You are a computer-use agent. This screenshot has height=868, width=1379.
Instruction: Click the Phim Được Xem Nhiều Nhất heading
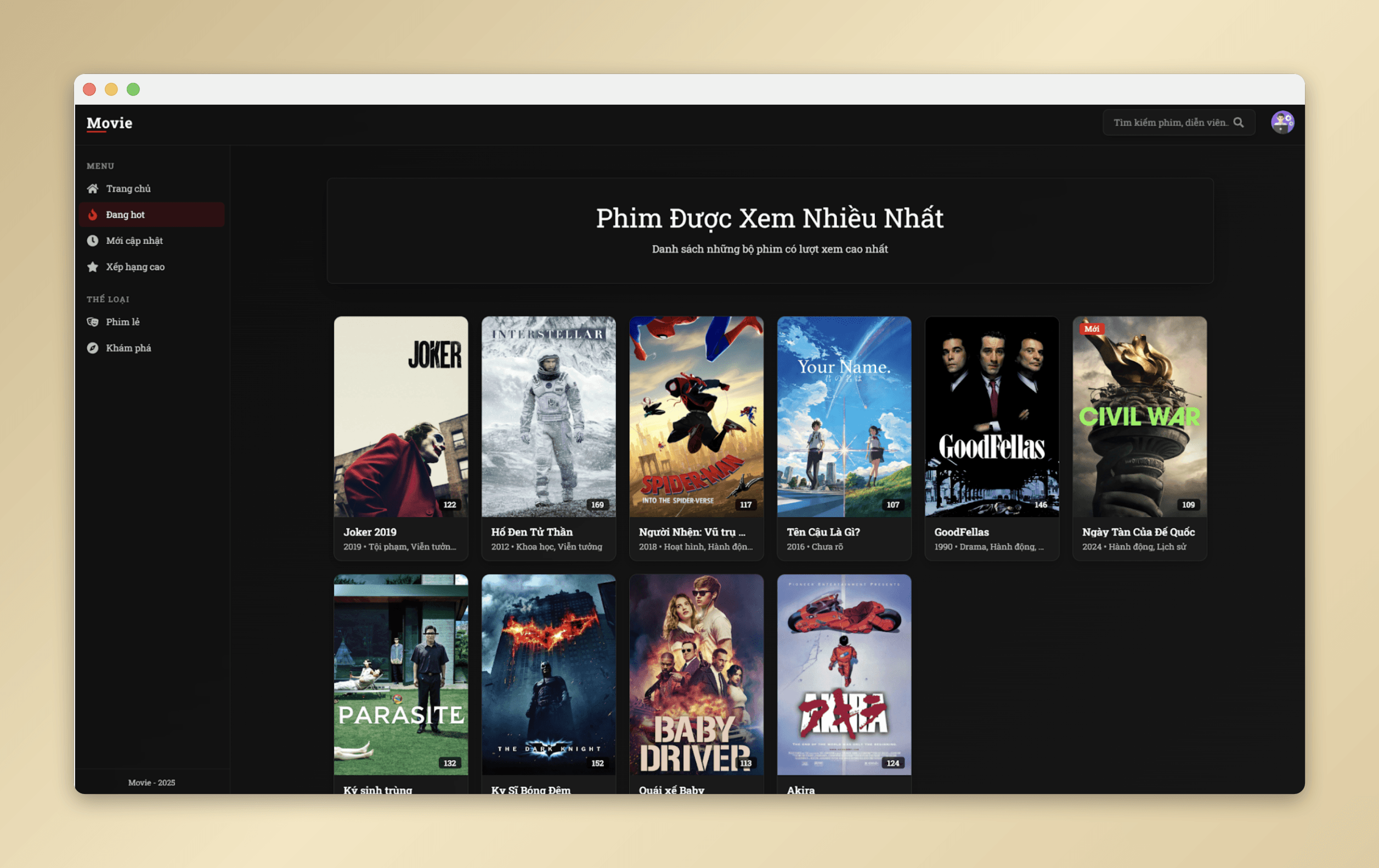tap(770, 218)
